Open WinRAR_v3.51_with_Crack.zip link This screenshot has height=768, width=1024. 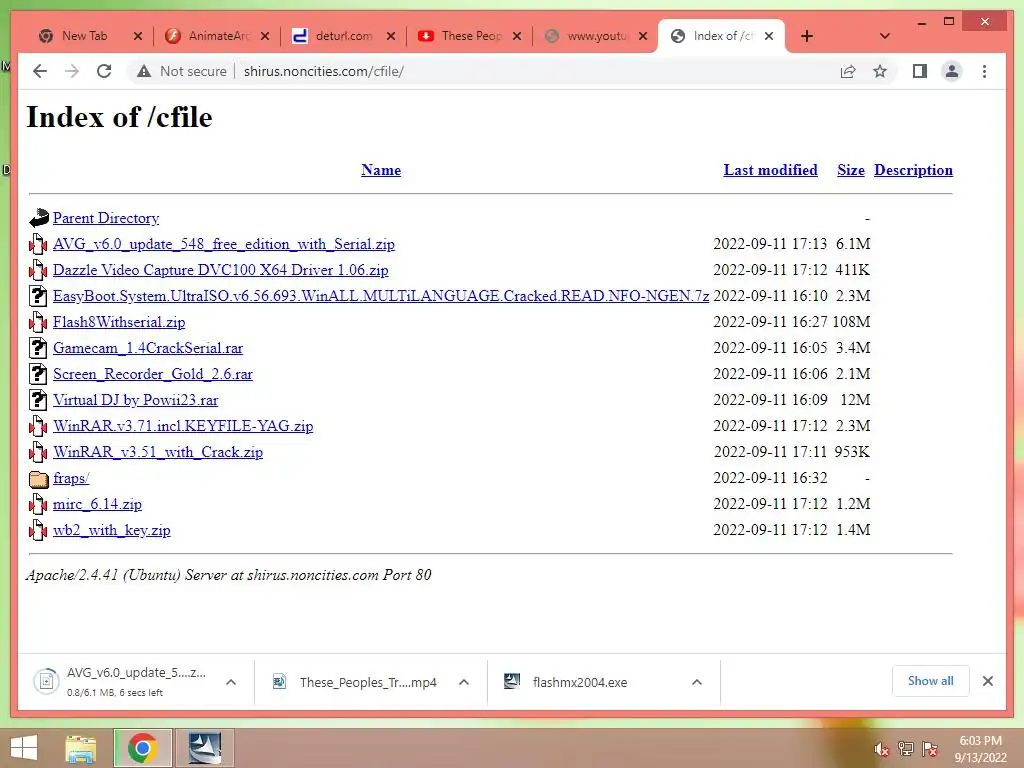(158, 452)
